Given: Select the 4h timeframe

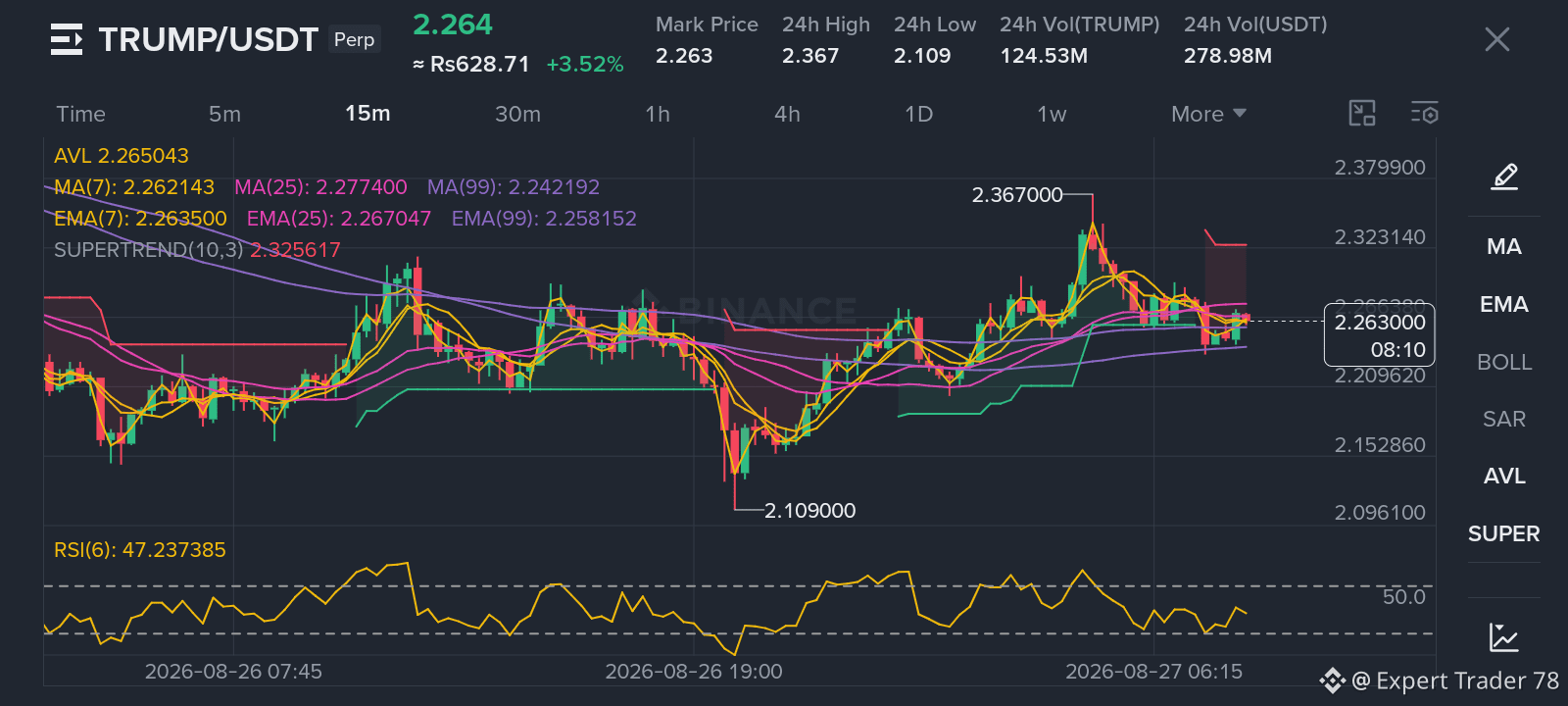Looking at the screenshot, I should tap(787, 114).
